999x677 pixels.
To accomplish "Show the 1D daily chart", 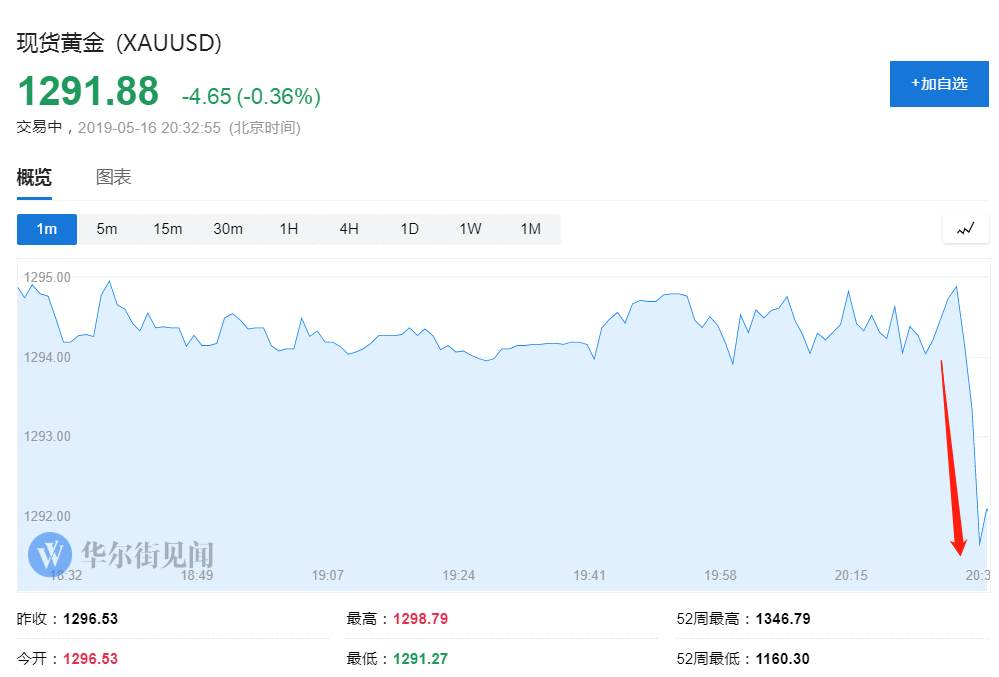I will [x=410, y=229].
